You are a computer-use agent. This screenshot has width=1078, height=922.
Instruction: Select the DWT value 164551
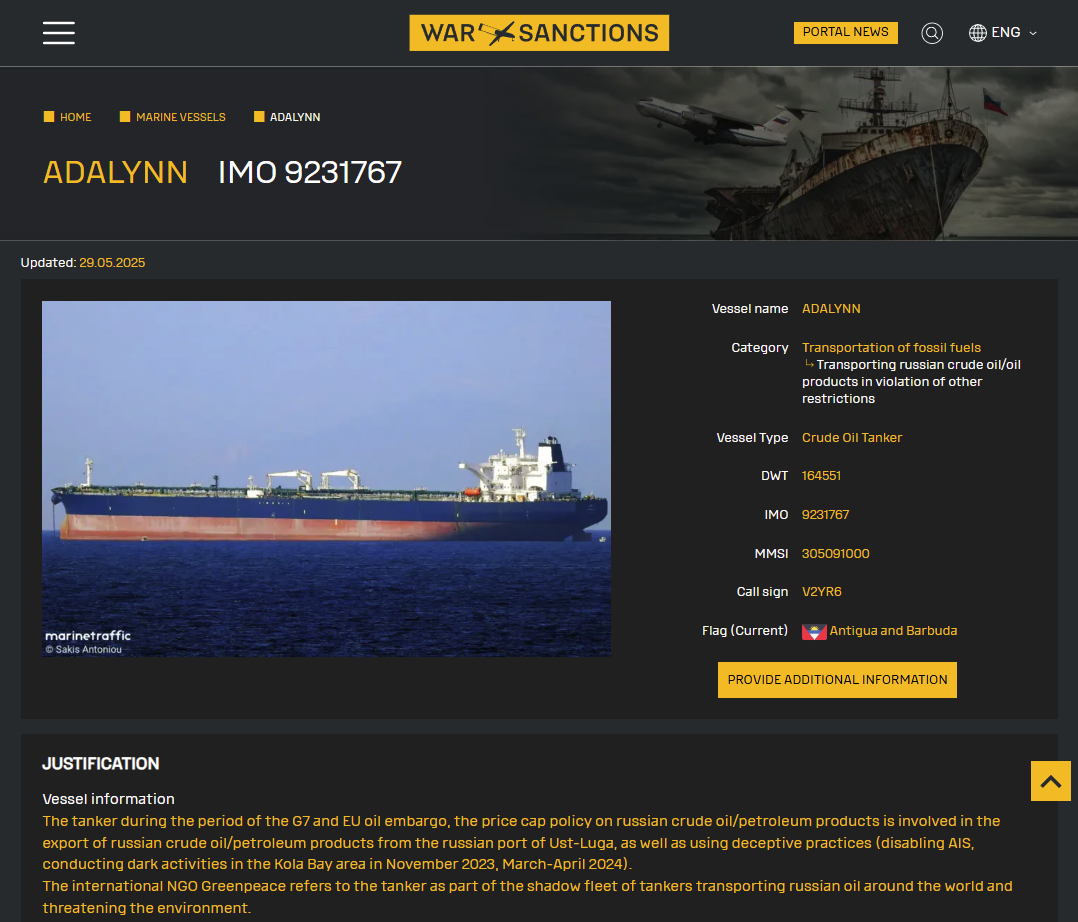click(x=821, y=476)
